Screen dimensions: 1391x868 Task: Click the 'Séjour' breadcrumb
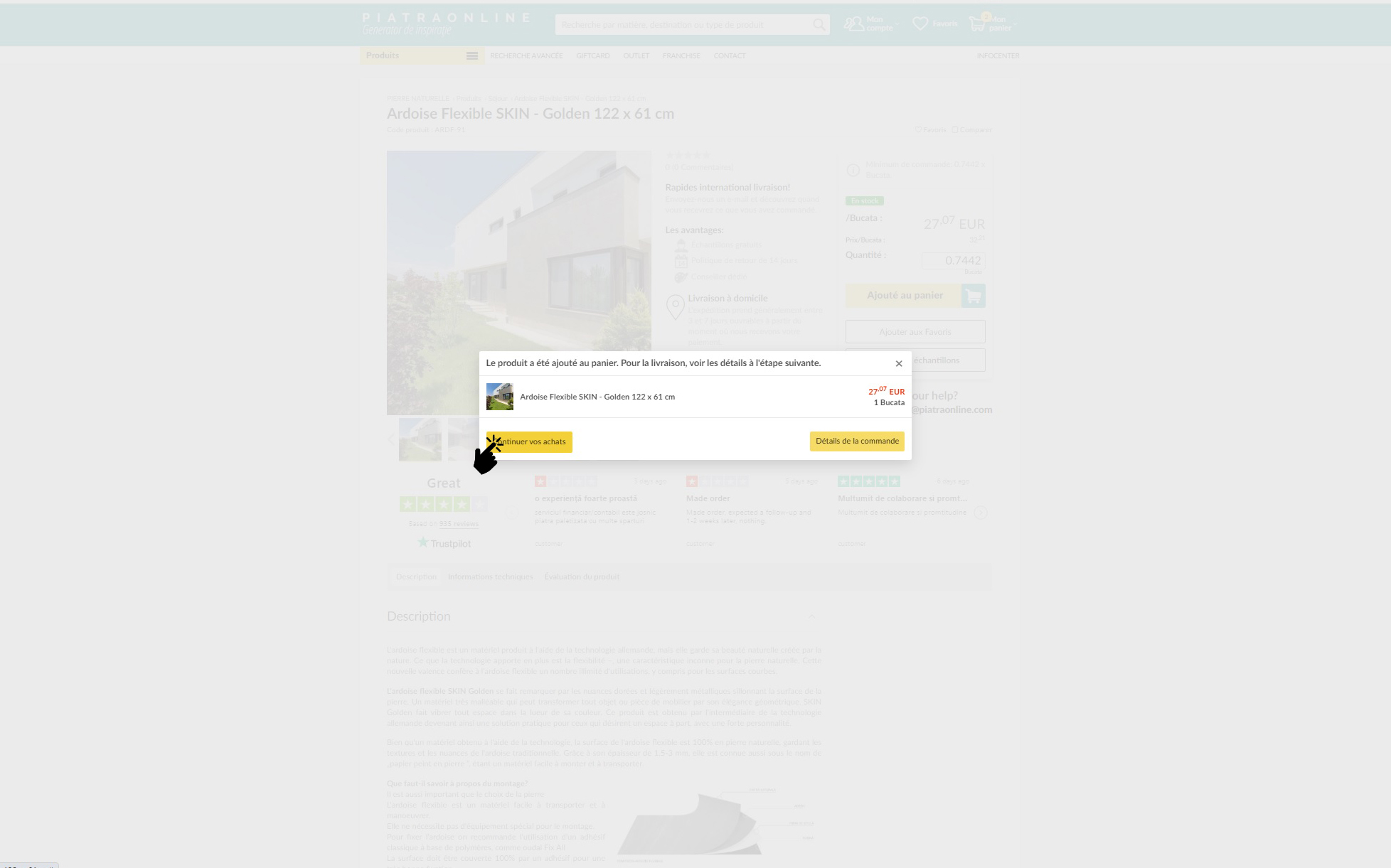[x=498, y=99]
